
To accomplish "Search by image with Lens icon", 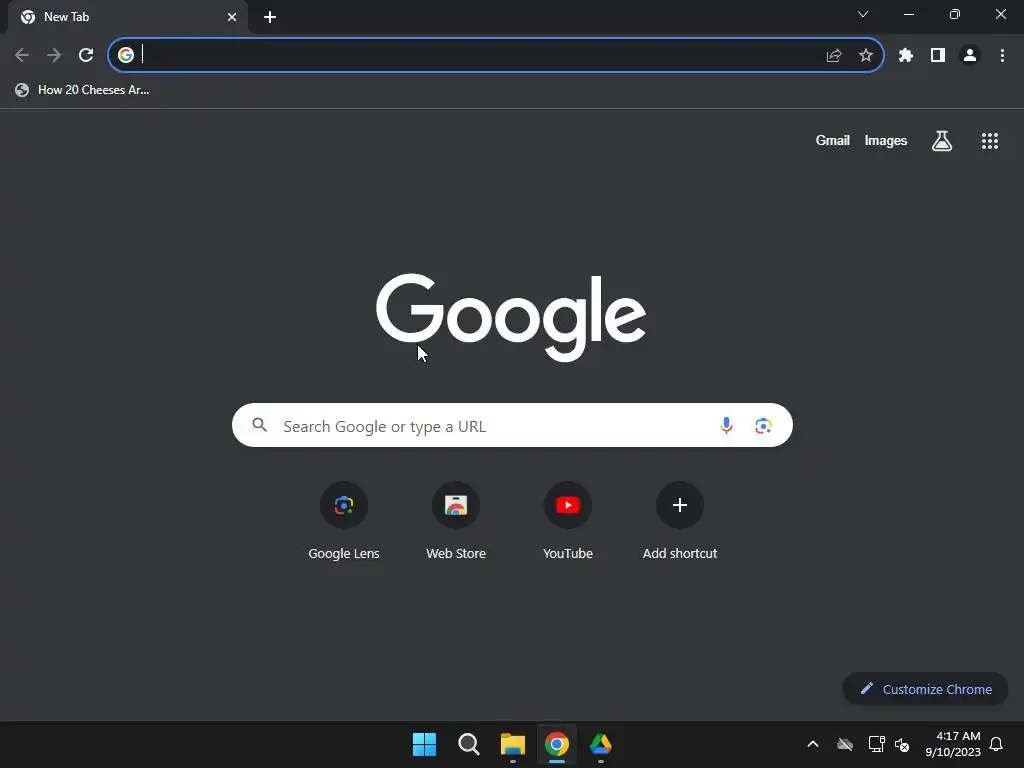I will coord(763,426).
